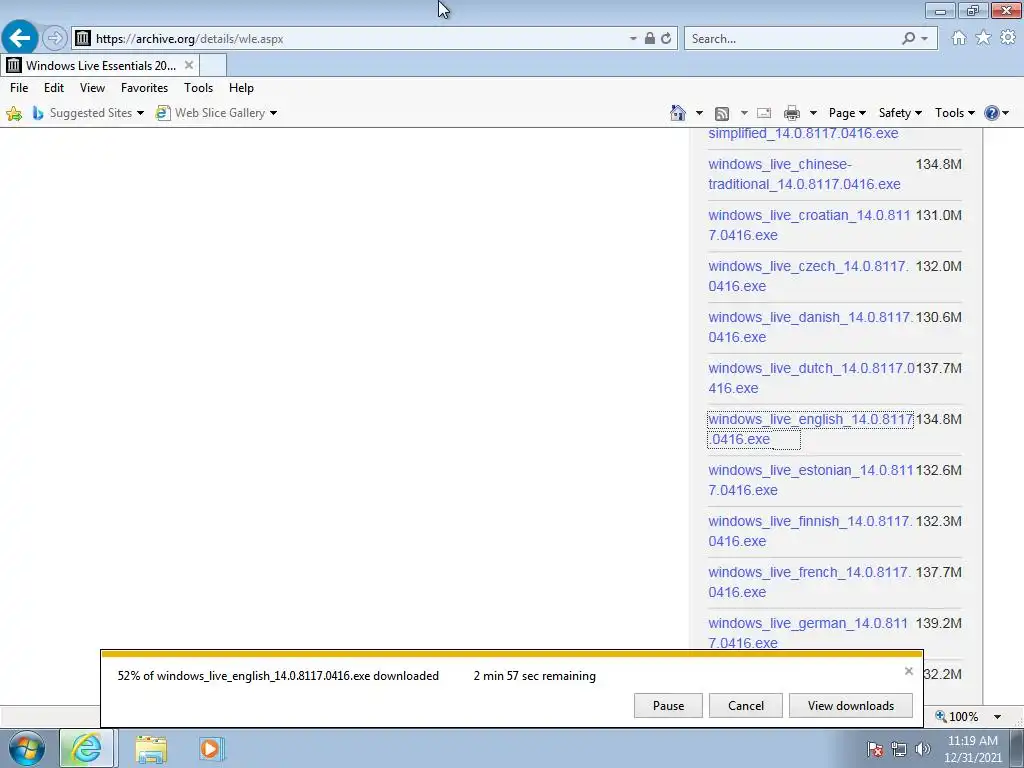Open Home page options dropdown arrow
This screenshot has height=768, width=1024.
[699, 113]
